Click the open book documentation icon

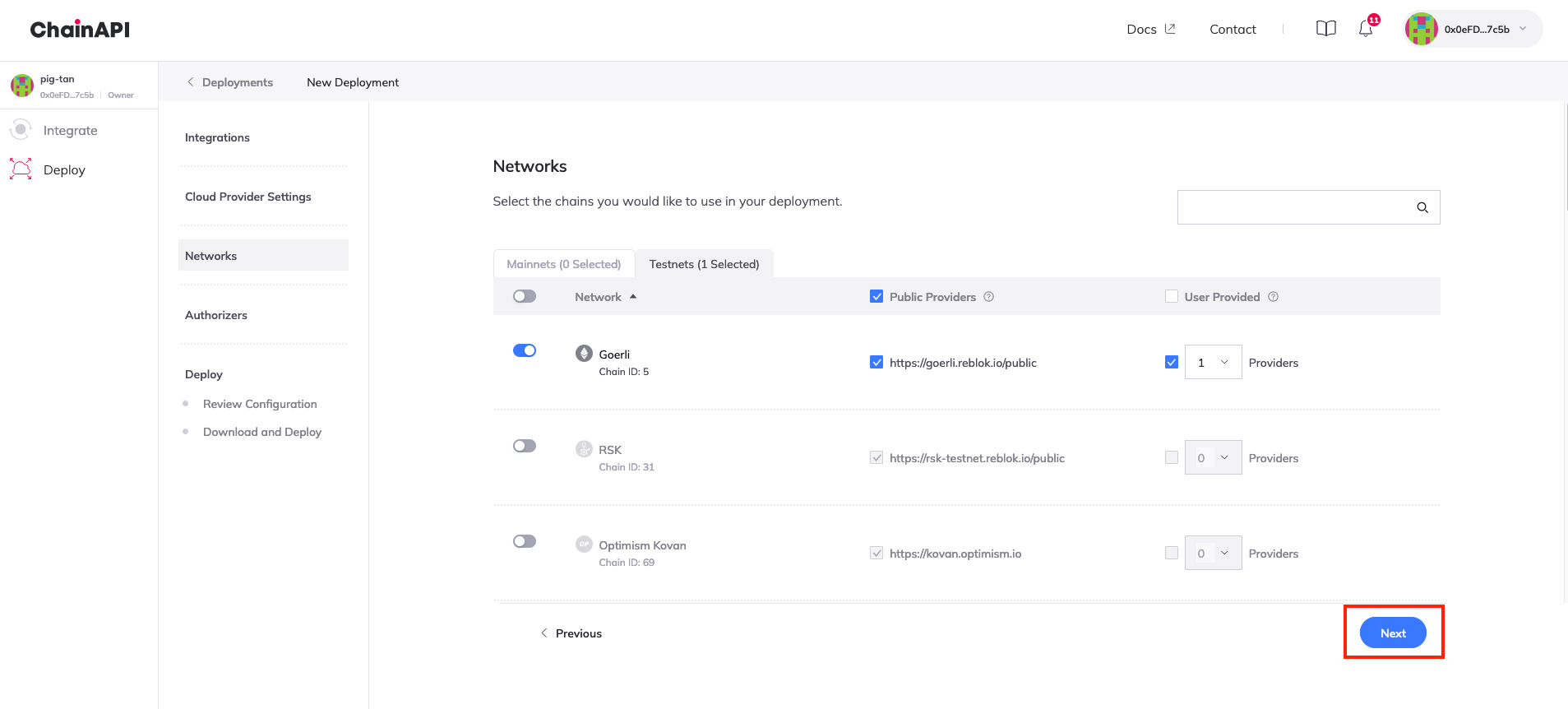click(1325, 29)
